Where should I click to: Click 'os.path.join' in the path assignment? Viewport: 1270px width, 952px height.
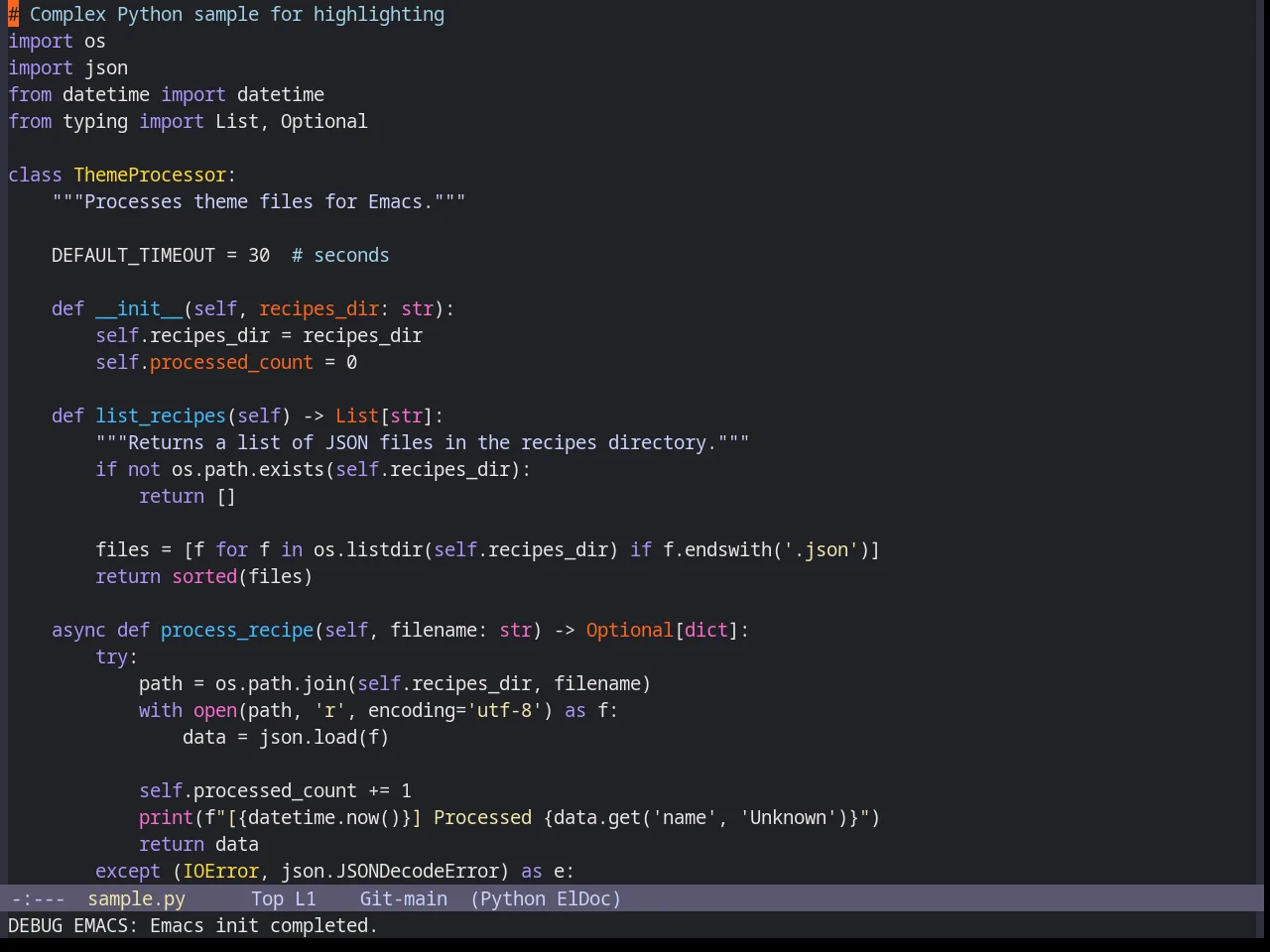pos(281,683)
